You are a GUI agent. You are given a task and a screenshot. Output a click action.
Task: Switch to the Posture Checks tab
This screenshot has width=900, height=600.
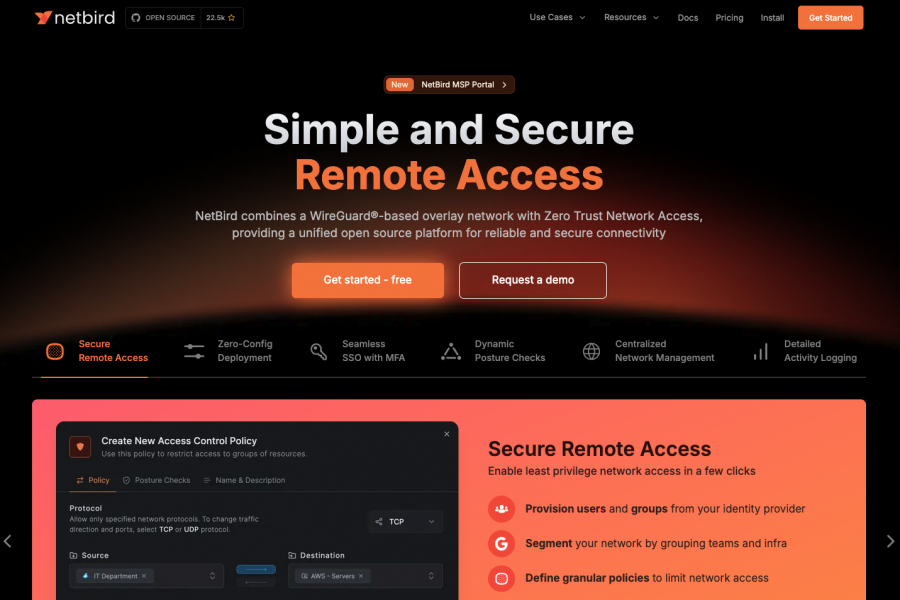tap(157, 480)
